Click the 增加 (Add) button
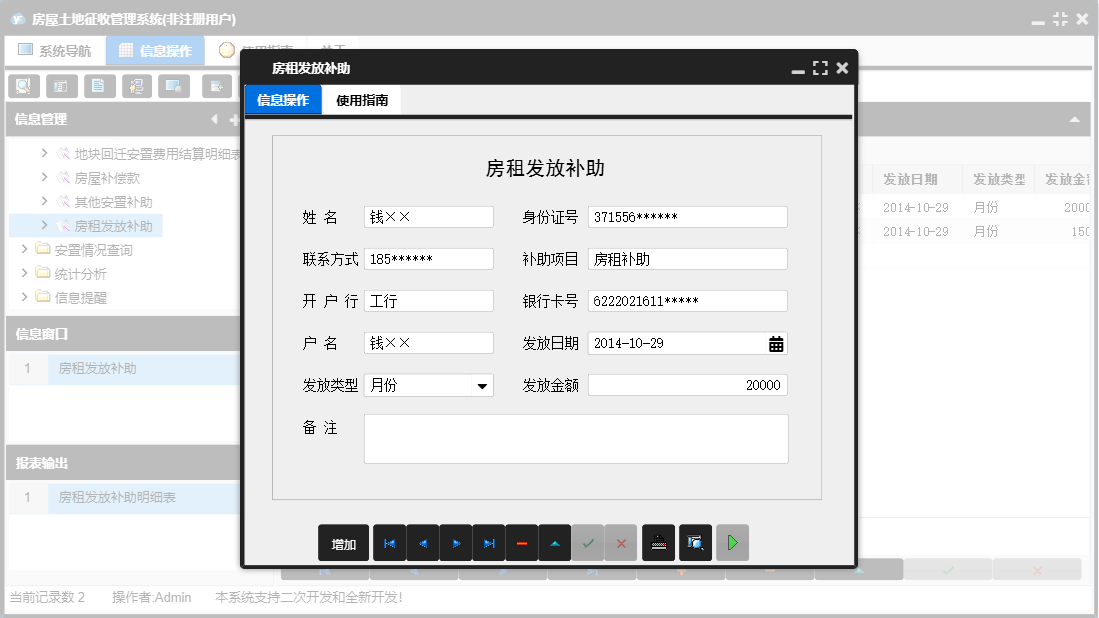Screen dimensions: 1099x618 point(343,542)
